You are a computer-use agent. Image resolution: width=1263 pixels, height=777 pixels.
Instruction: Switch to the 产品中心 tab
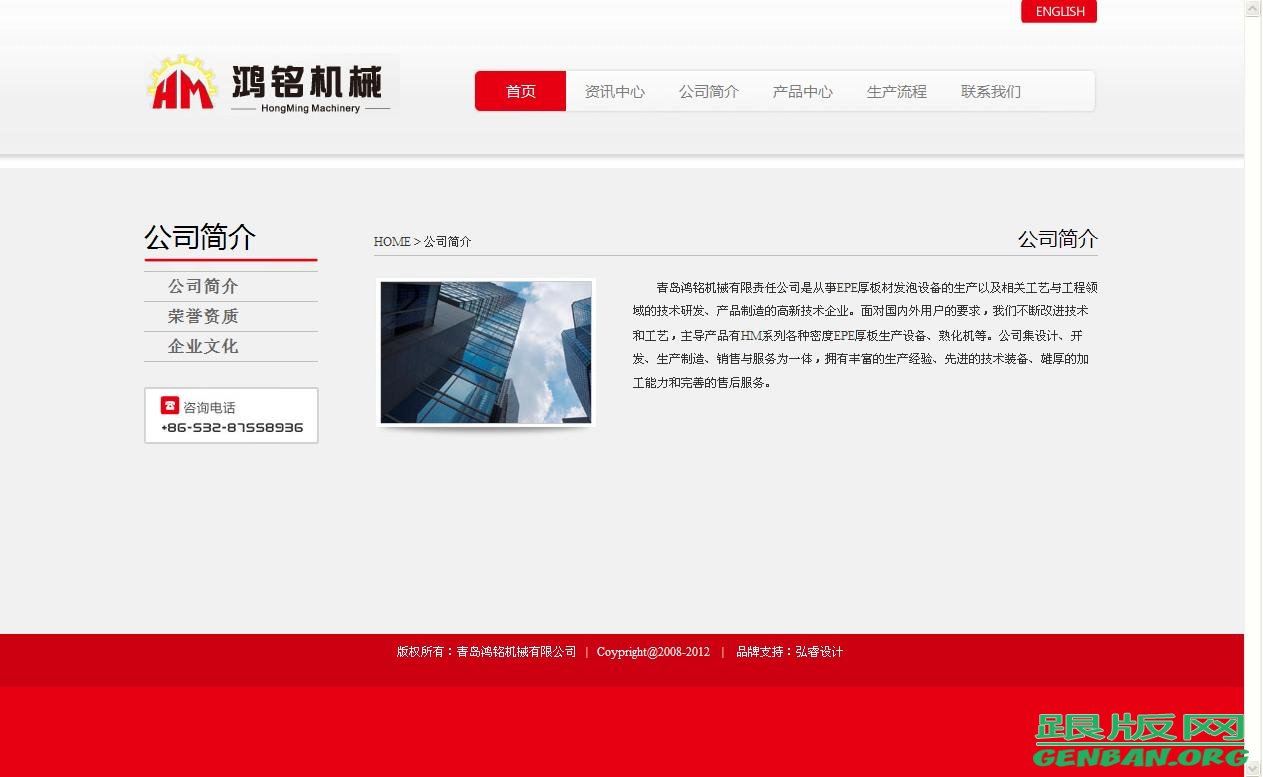802,91
